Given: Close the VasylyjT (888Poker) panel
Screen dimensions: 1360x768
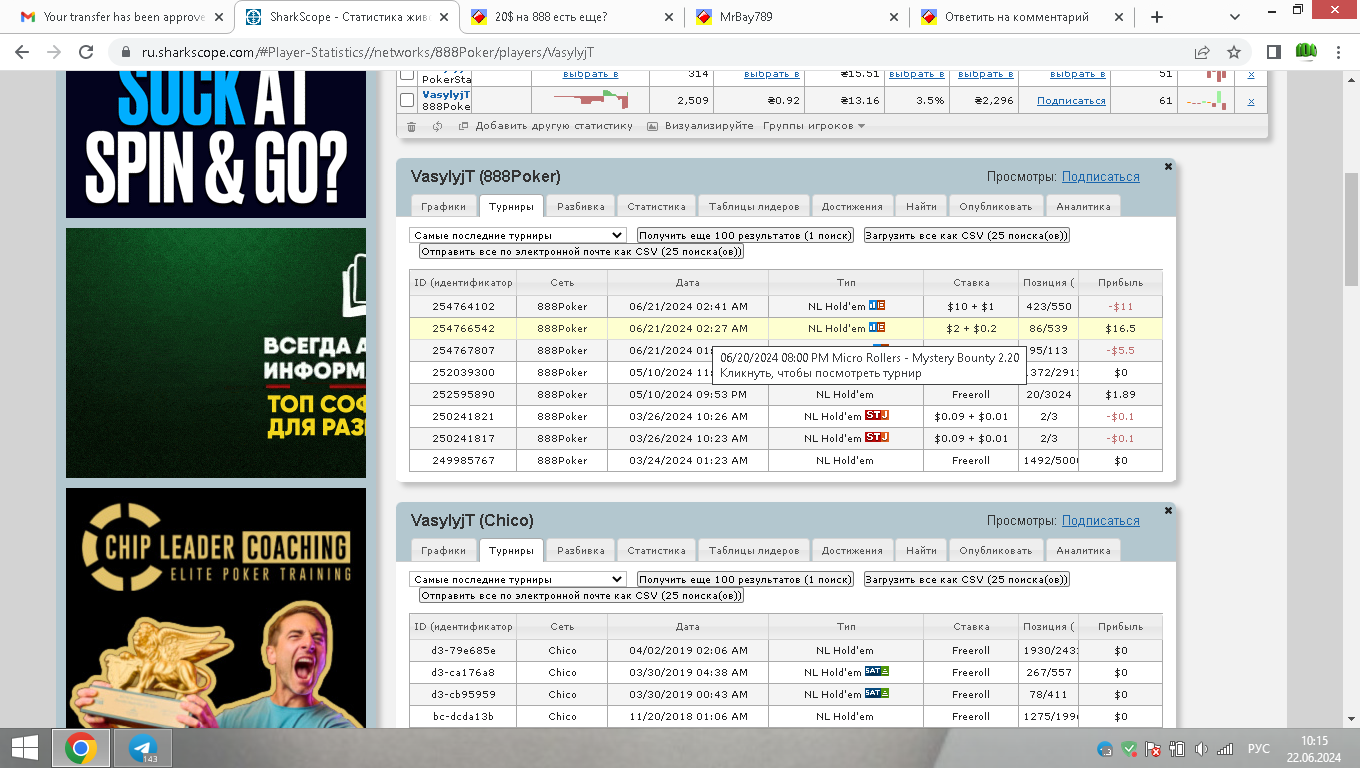Looking at the screenshot, I should 1168,167.
